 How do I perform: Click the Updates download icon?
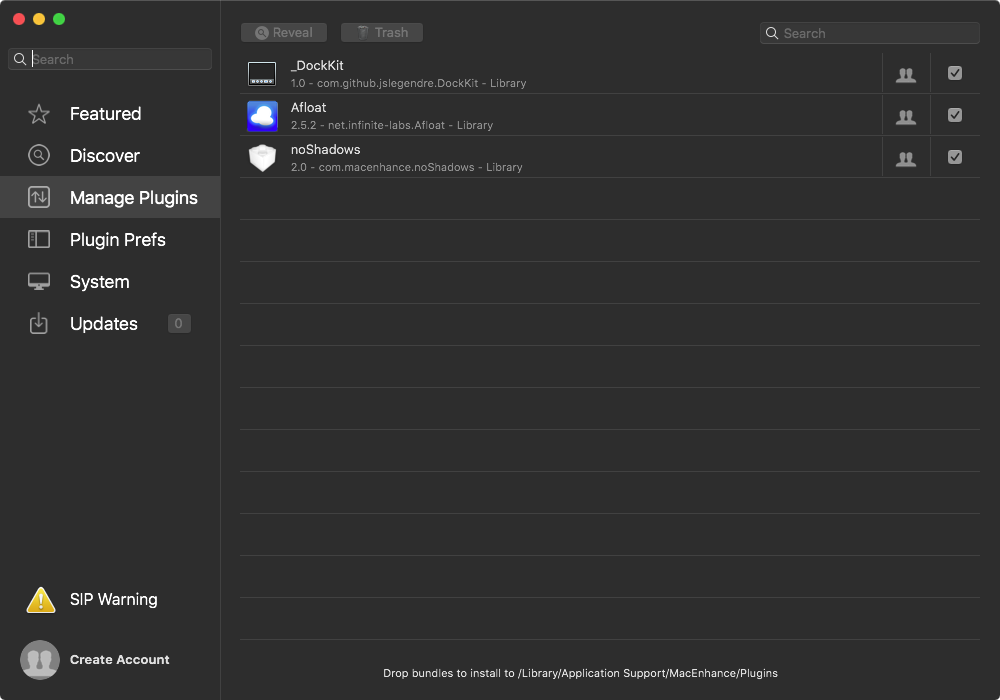[39, 323]
